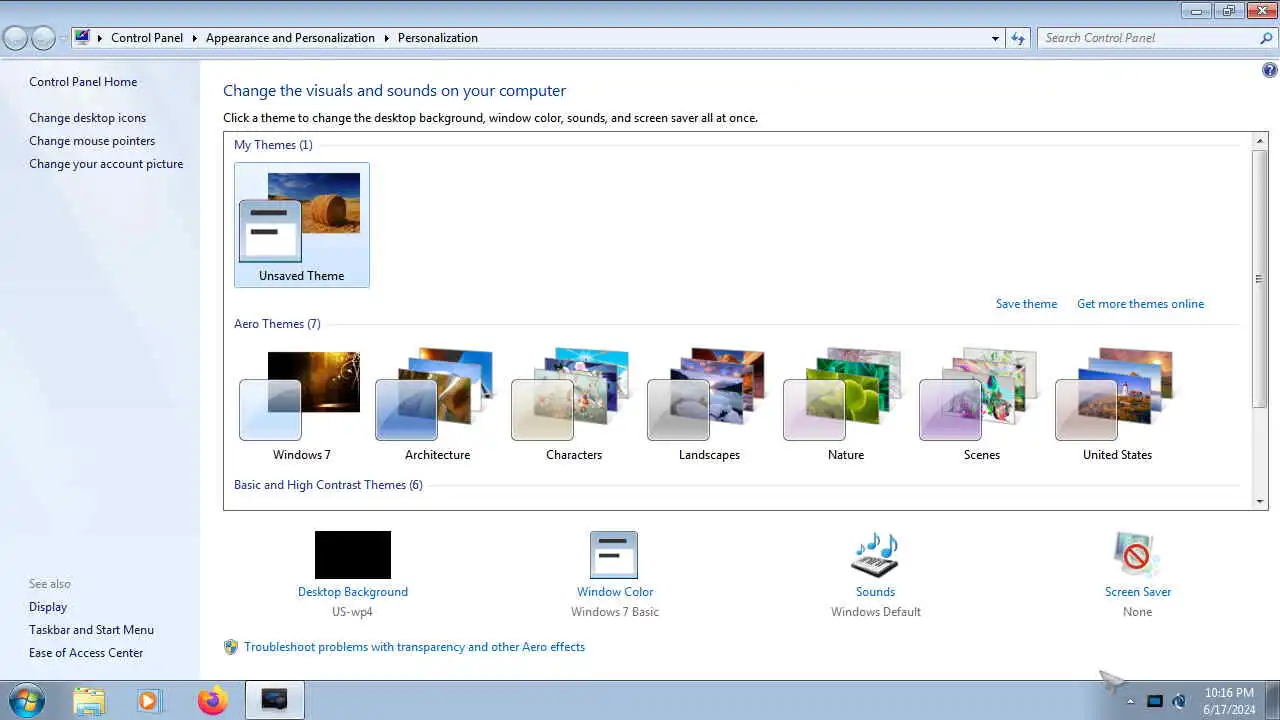1280x720 pixels.
Task: Open Windows Media Player taskbar icon
Action: pos(149,700)
